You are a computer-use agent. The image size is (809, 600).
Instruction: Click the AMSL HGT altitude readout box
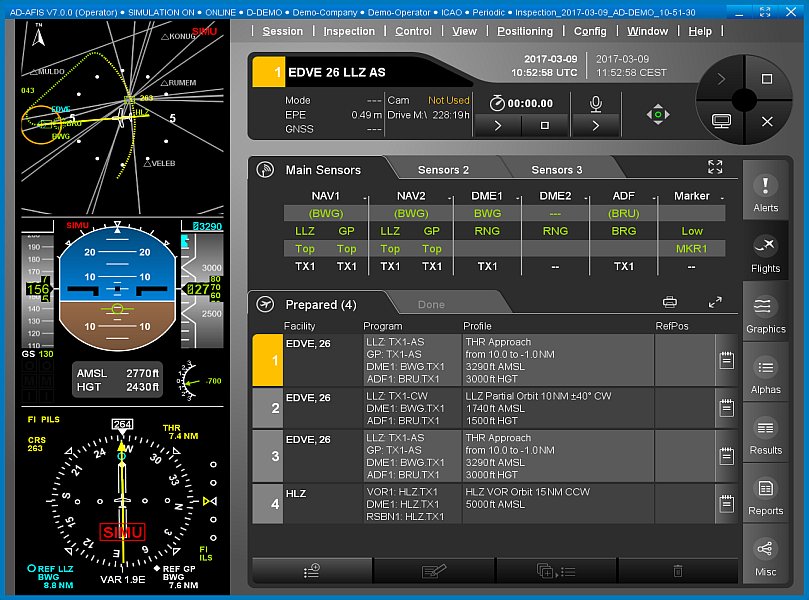pos(117,380)
